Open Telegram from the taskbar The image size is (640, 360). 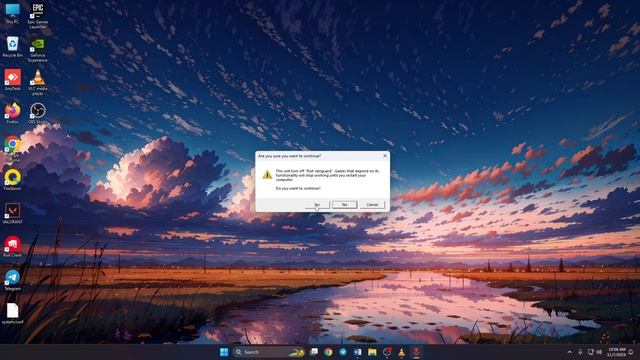[343, 352]
